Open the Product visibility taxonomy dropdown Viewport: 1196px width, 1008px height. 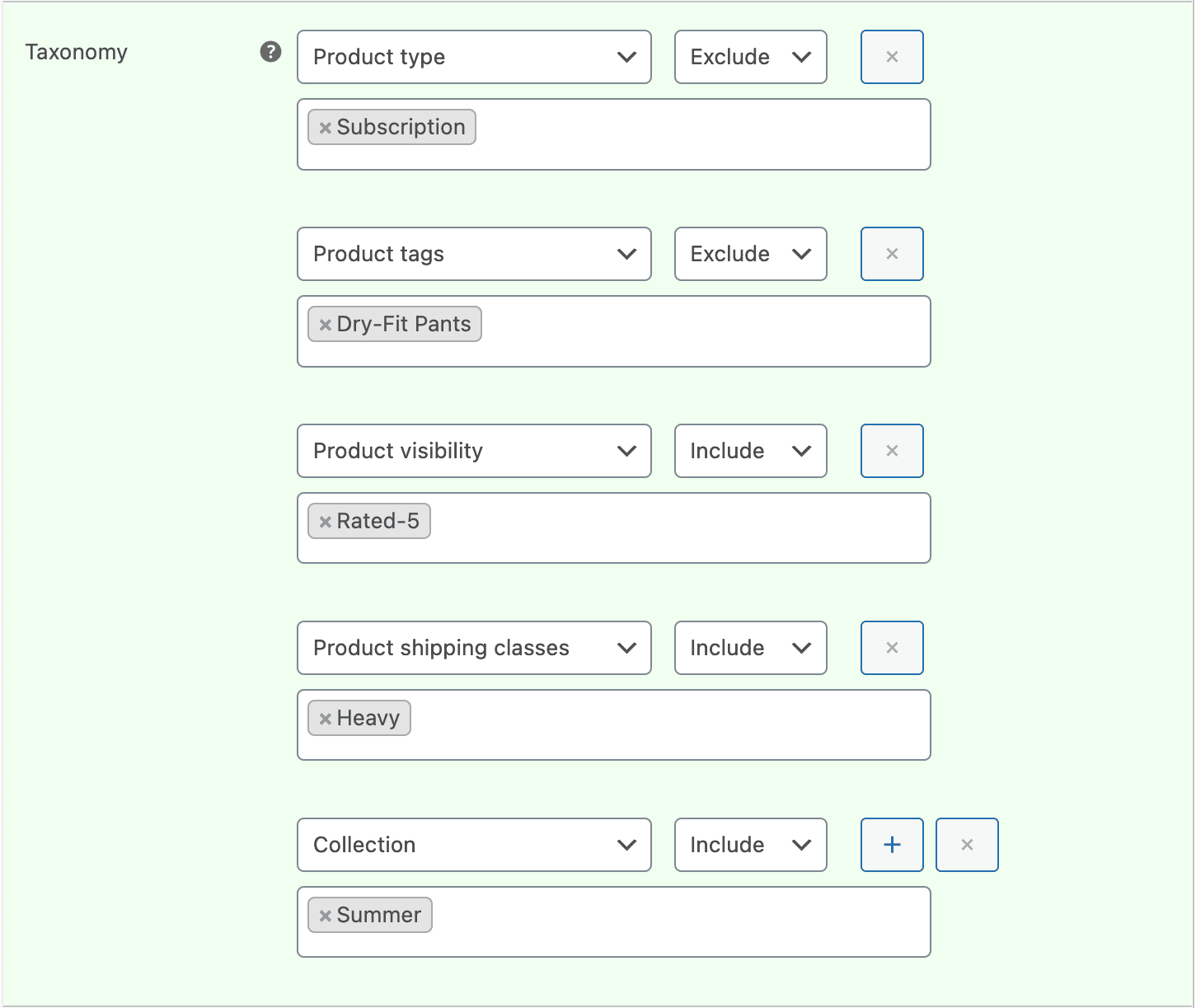click(x=474, y=451)
